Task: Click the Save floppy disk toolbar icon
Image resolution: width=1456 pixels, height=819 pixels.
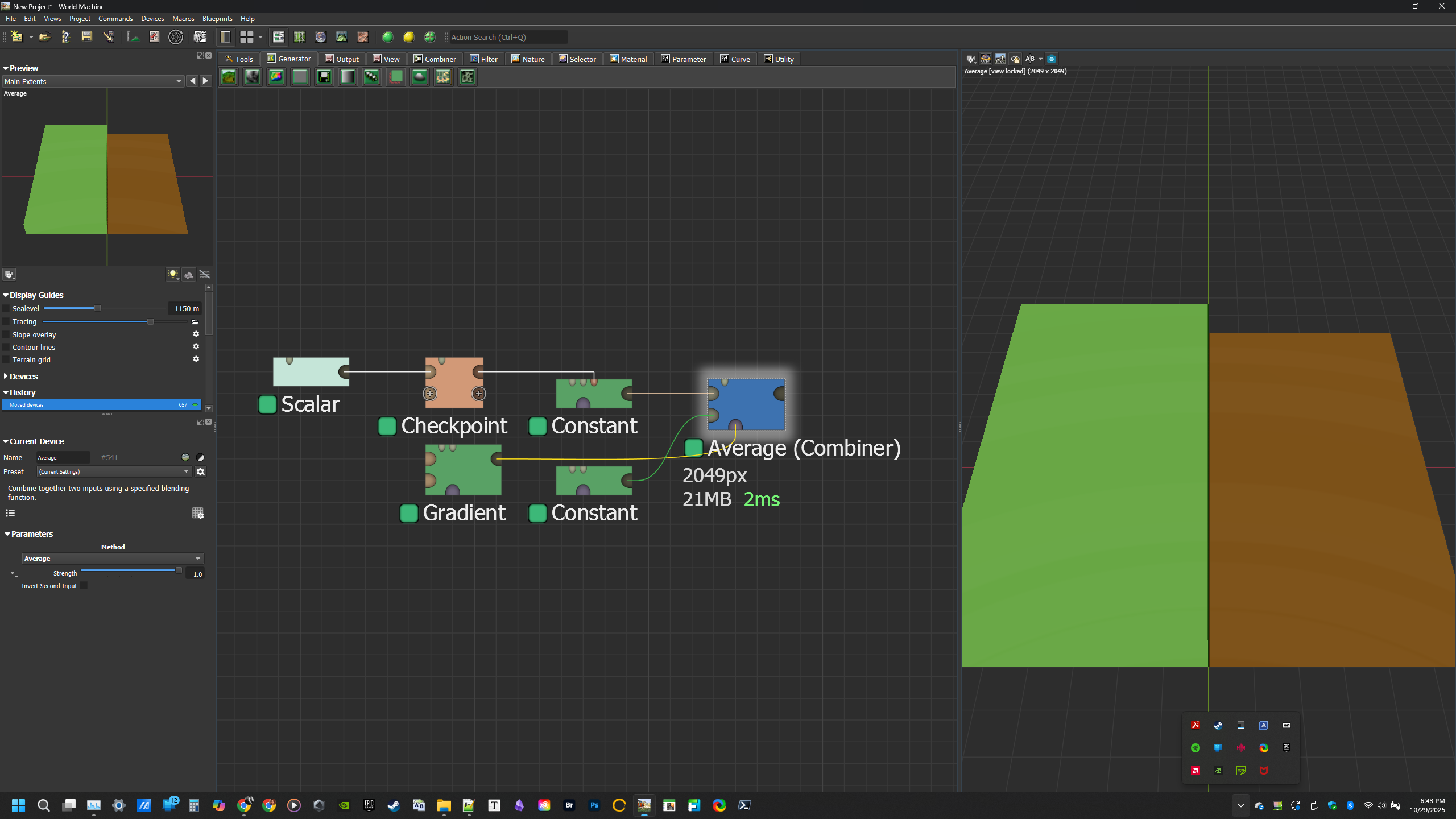Action: coord(86,37)
